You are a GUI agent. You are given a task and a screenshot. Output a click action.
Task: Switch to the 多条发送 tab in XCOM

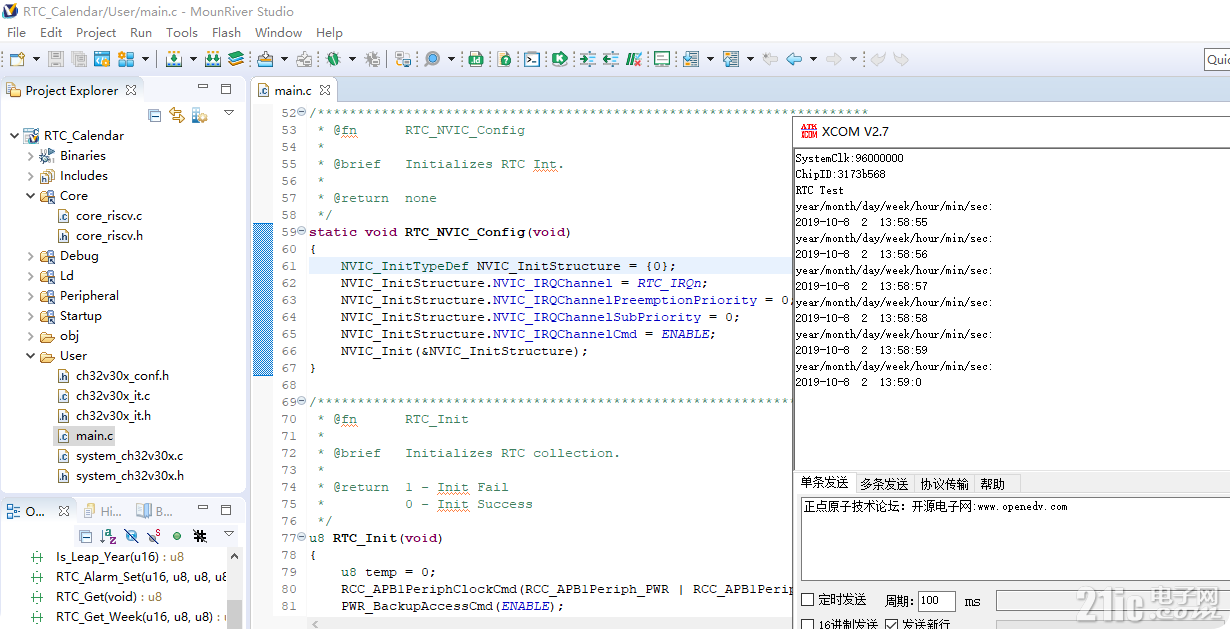(x=884, y=484)
